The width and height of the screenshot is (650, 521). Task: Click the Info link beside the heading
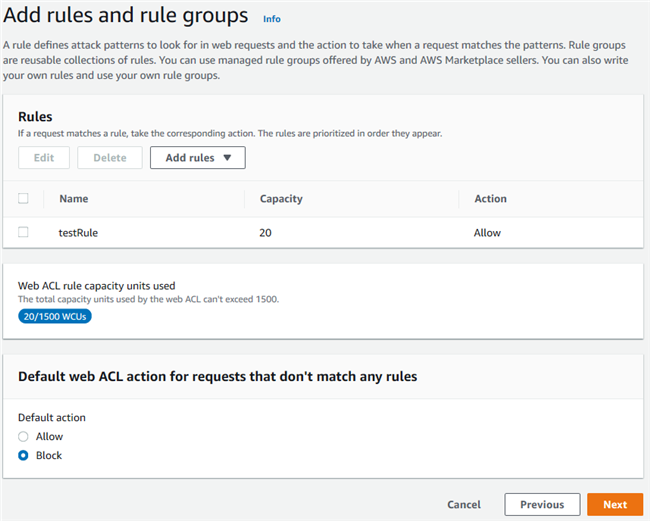tap(271, 19)
